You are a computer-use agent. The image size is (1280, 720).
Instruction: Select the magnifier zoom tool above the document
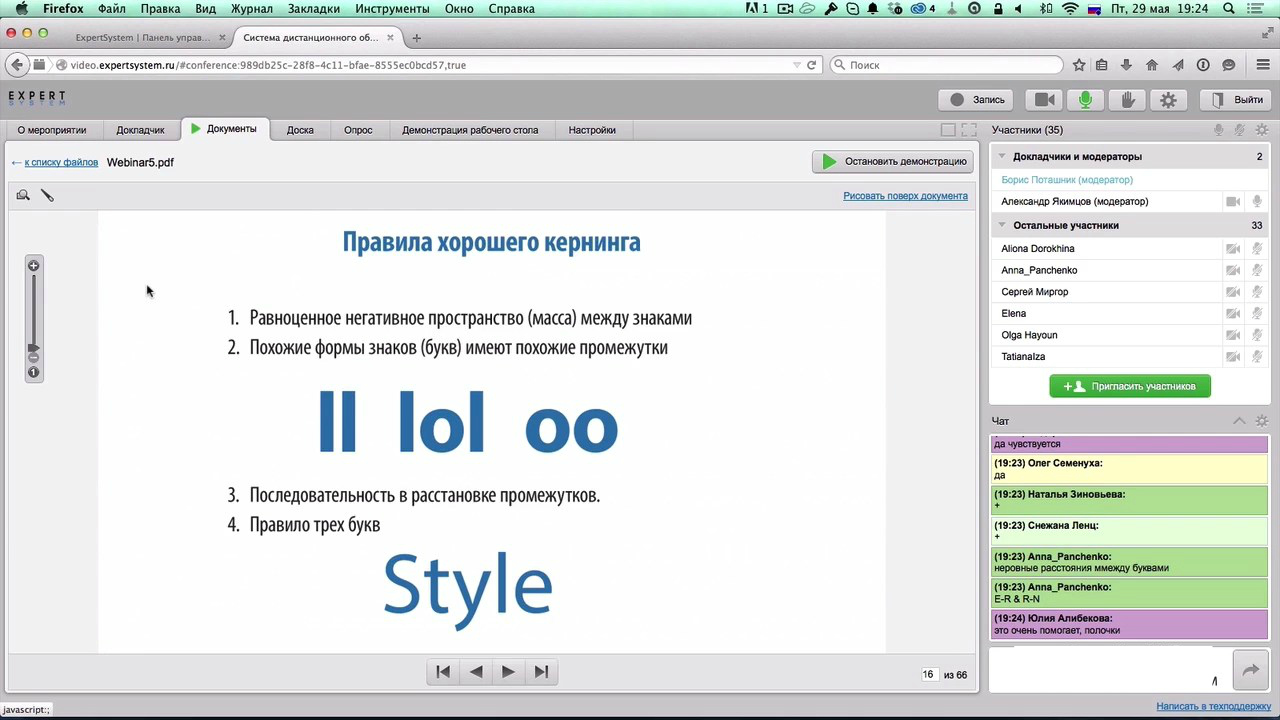point(23,195)
